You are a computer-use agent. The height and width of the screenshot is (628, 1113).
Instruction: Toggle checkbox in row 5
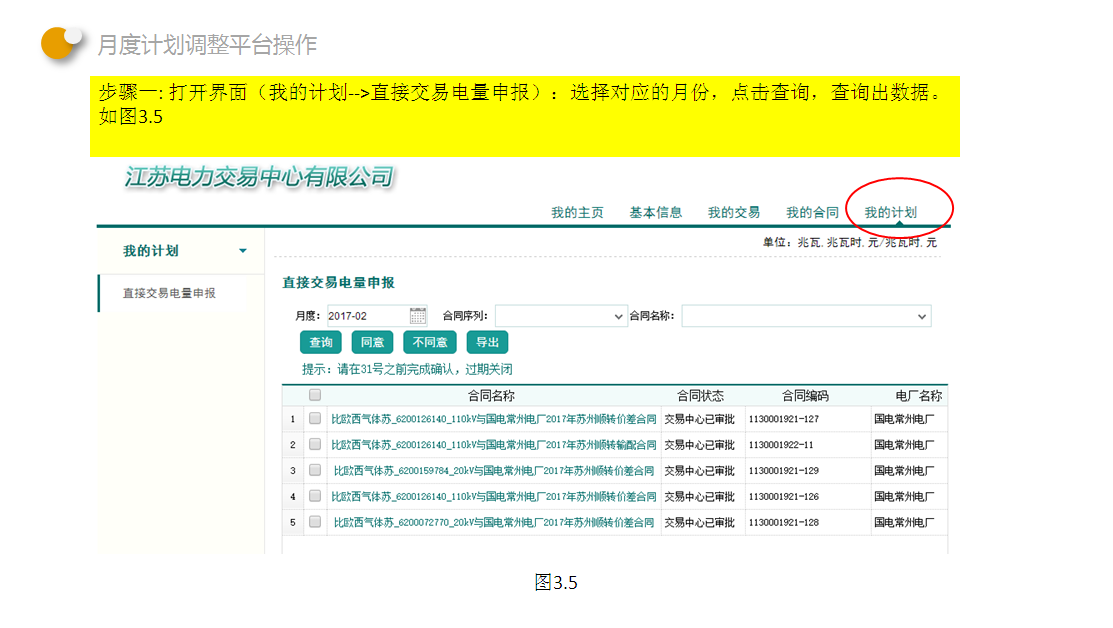315,522
